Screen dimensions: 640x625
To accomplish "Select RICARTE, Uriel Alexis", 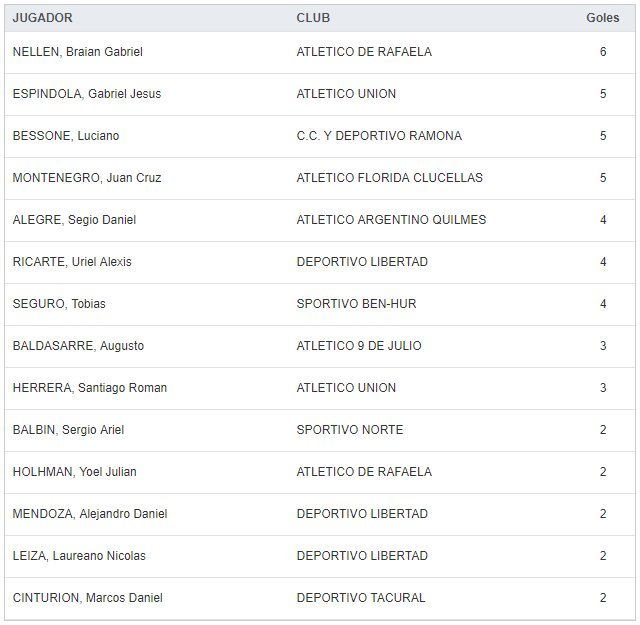I will click(72, 262).
